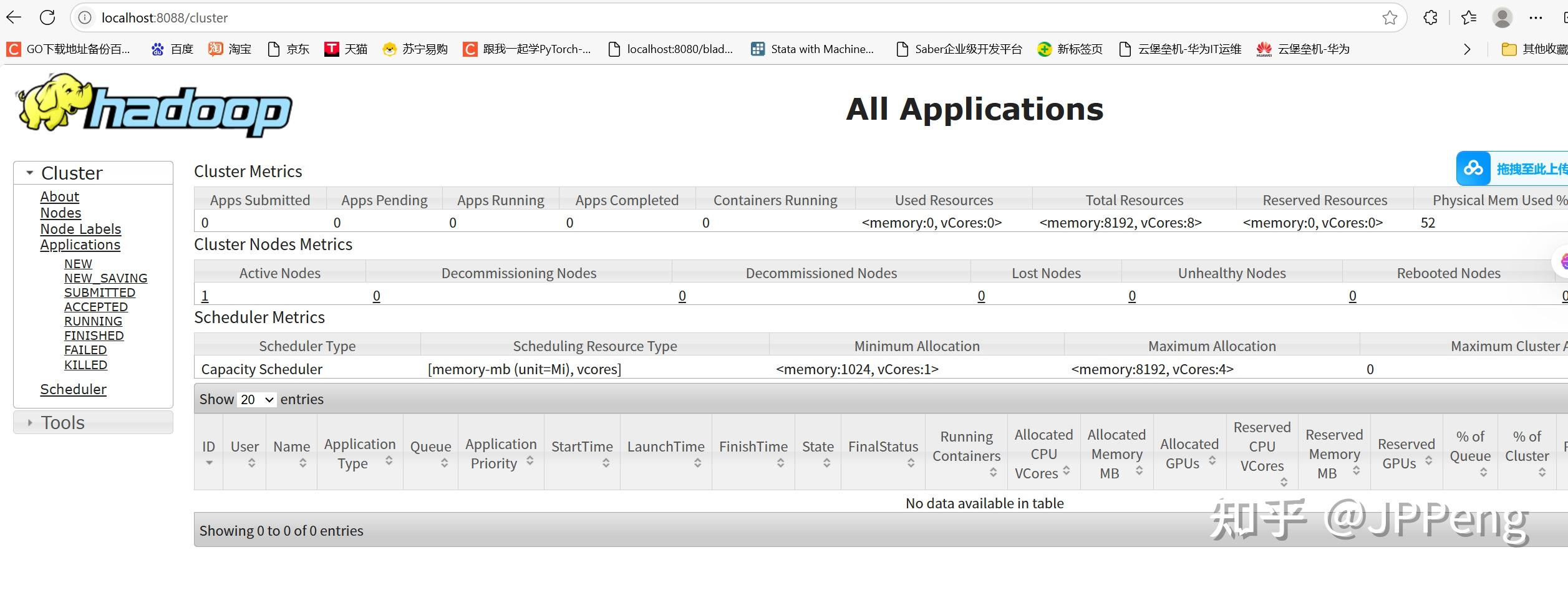Click the browser back arrow
The height and width of the screenshot is (590, 1568).
pyautogui.click(x=13, y=17)
